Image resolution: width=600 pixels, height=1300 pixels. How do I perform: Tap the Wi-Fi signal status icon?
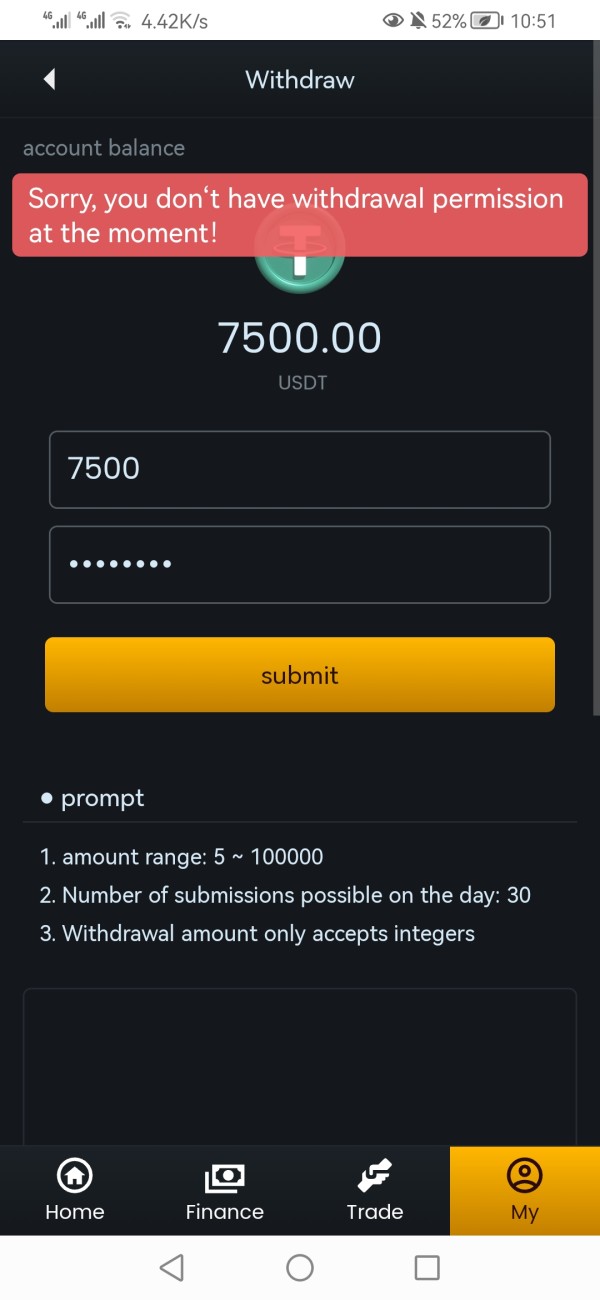pos(121,20)
